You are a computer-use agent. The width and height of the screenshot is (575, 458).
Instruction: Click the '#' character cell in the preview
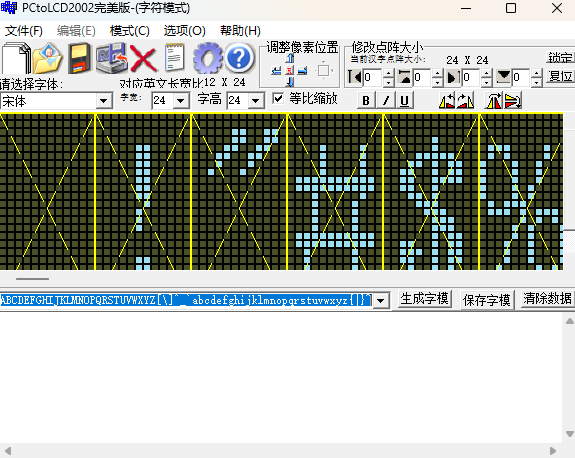335,191
